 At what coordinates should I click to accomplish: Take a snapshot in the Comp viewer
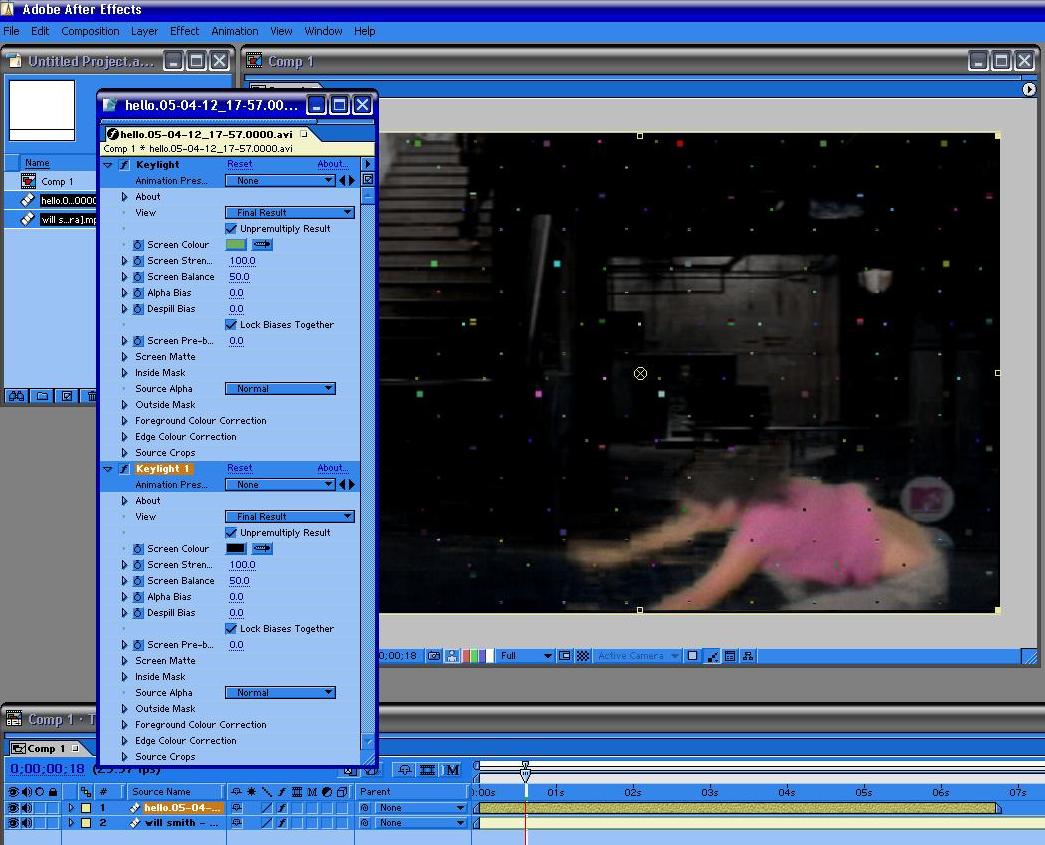[x=434, y=656]
